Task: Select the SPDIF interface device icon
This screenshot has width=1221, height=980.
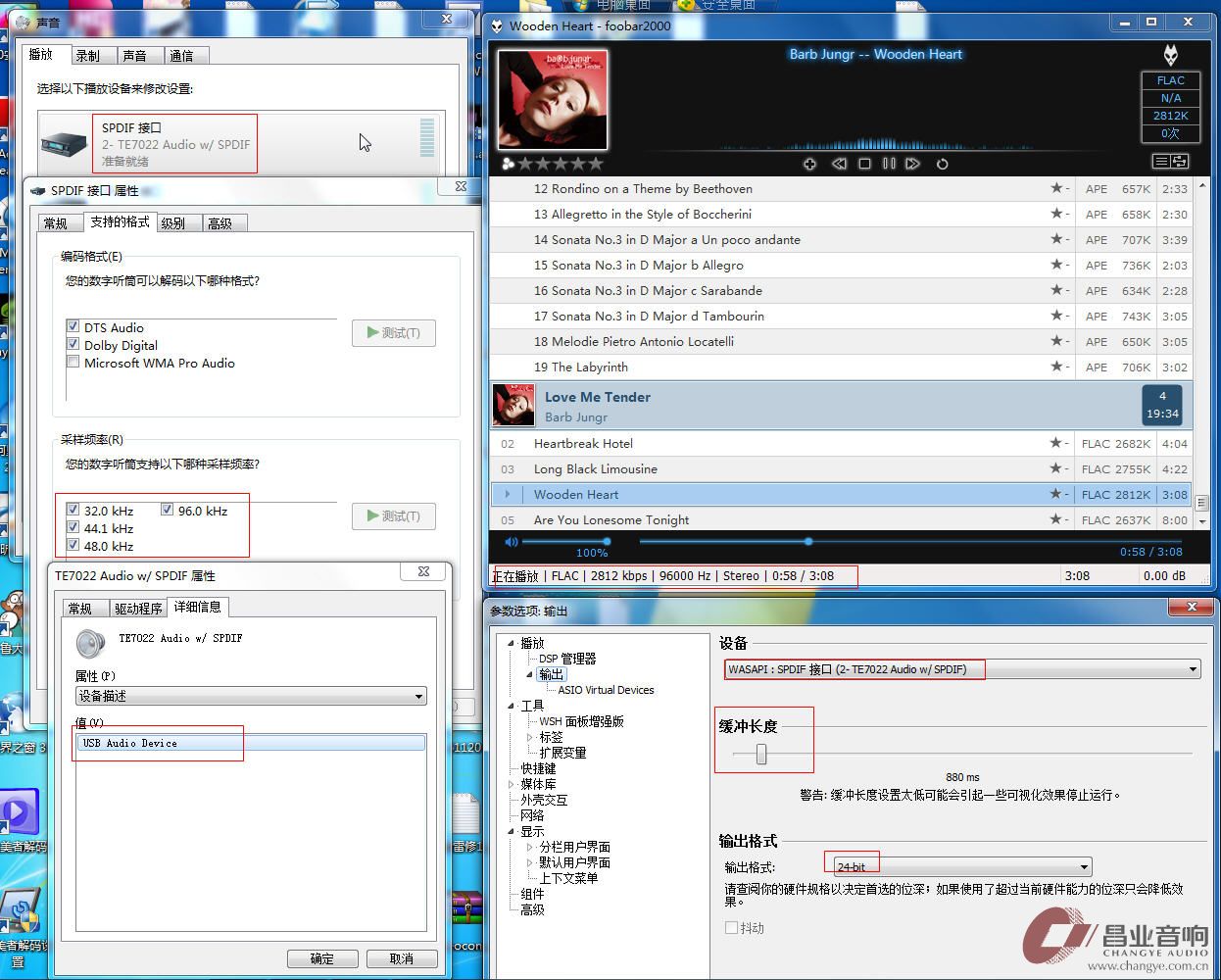Action: coord(65,144)
